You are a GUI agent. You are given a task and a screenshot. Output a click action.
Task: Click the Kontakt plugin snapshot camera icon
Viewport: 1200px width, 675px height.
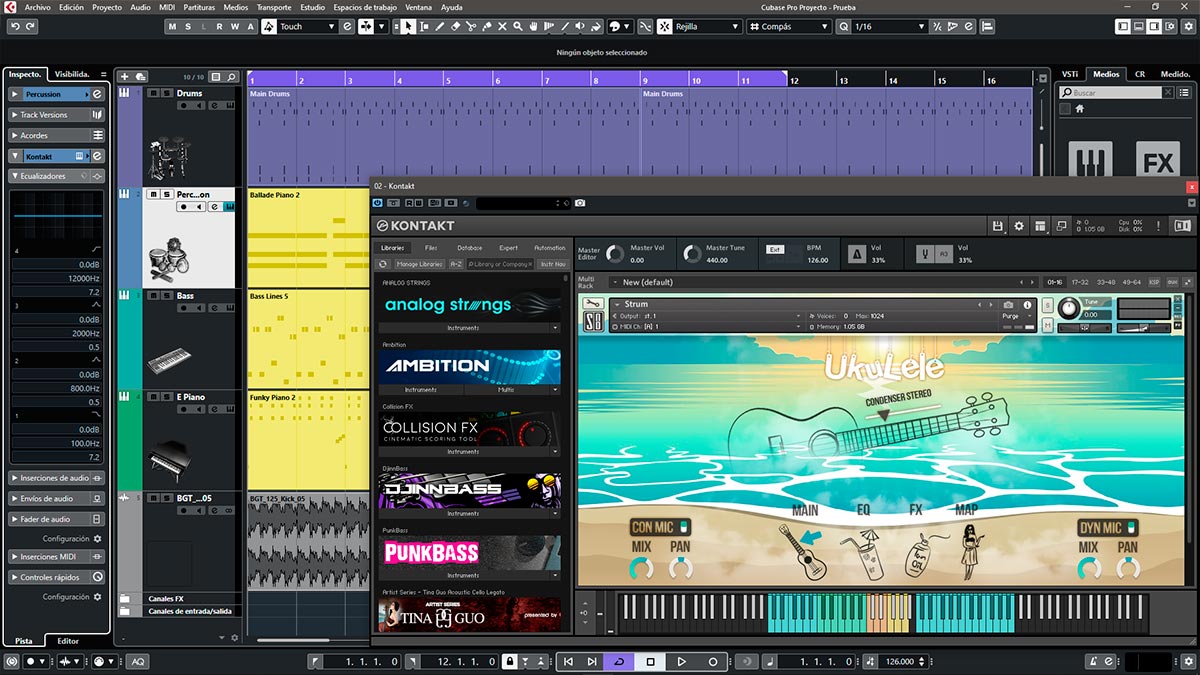(x=580, y=203)
